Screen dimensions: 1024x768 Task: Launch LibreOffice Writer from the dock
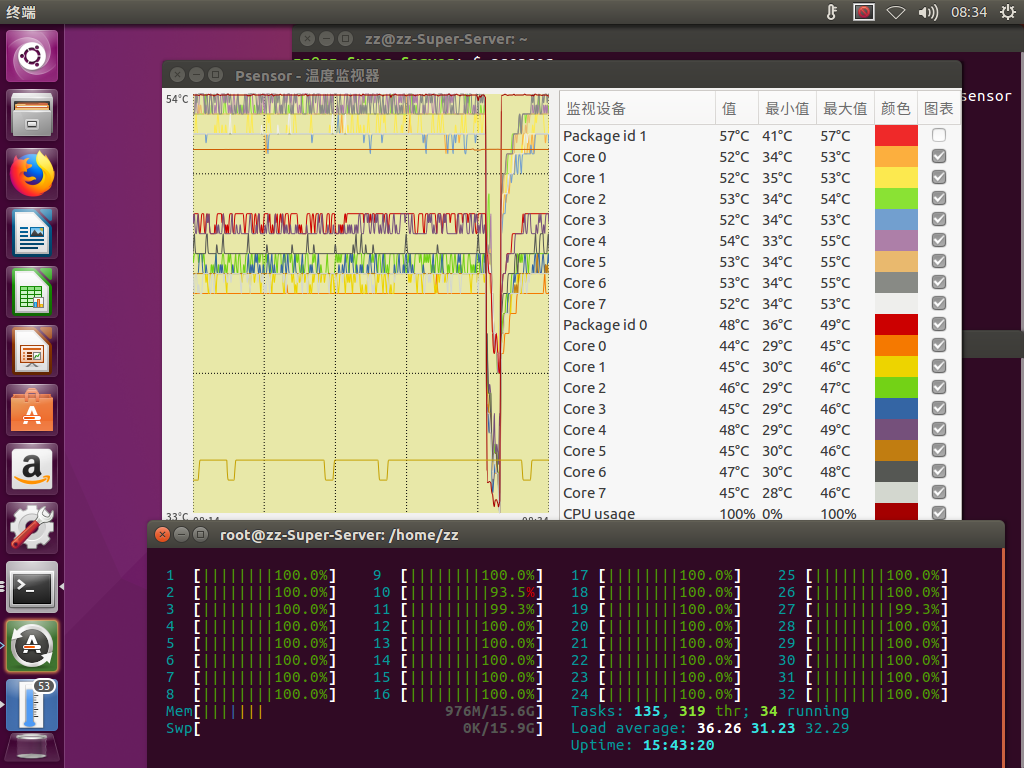tap(33, 235)
